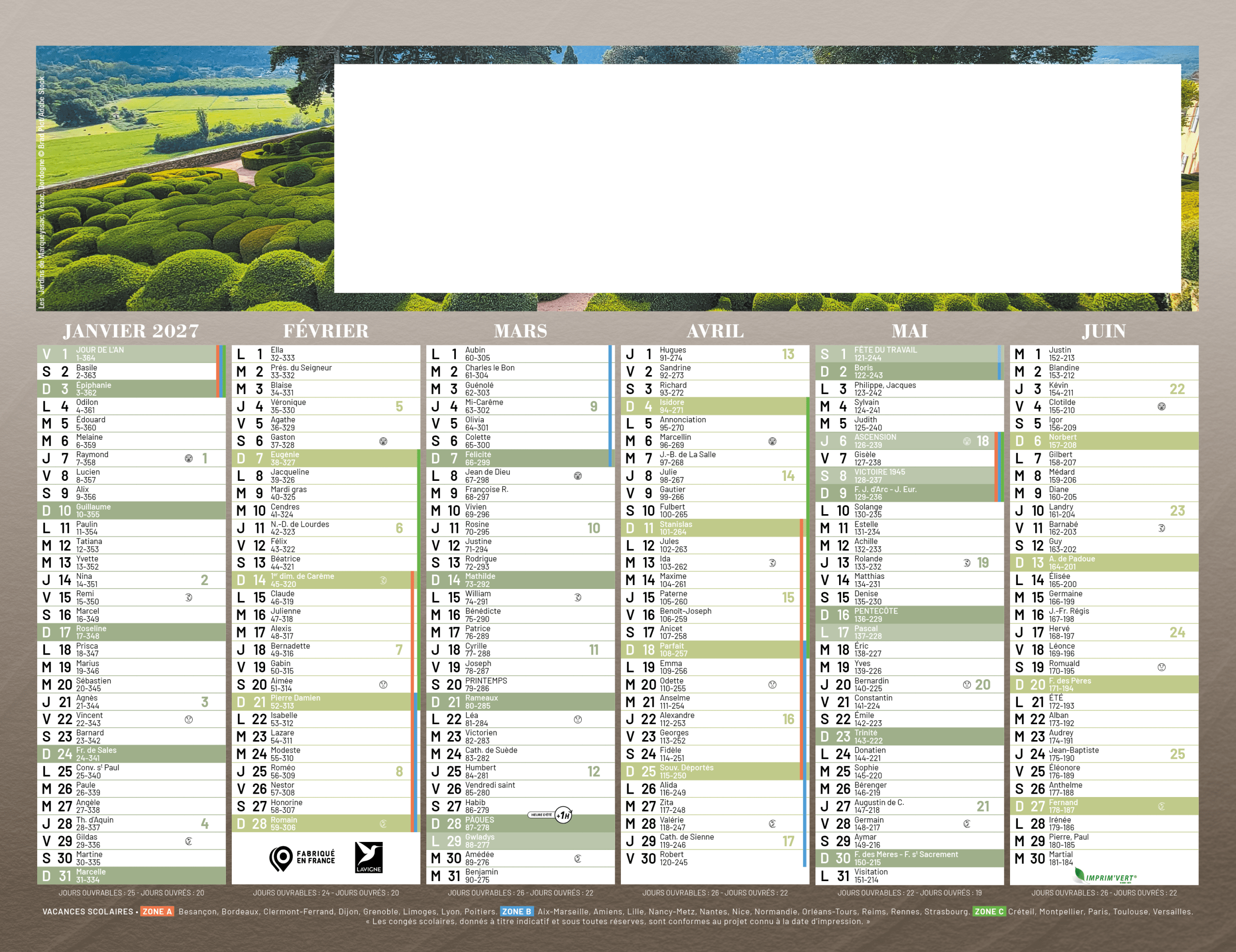Viewport: 1236px width, 952px height.
Task: Click the moon icon on Germain's row
Action: point(967,824)
